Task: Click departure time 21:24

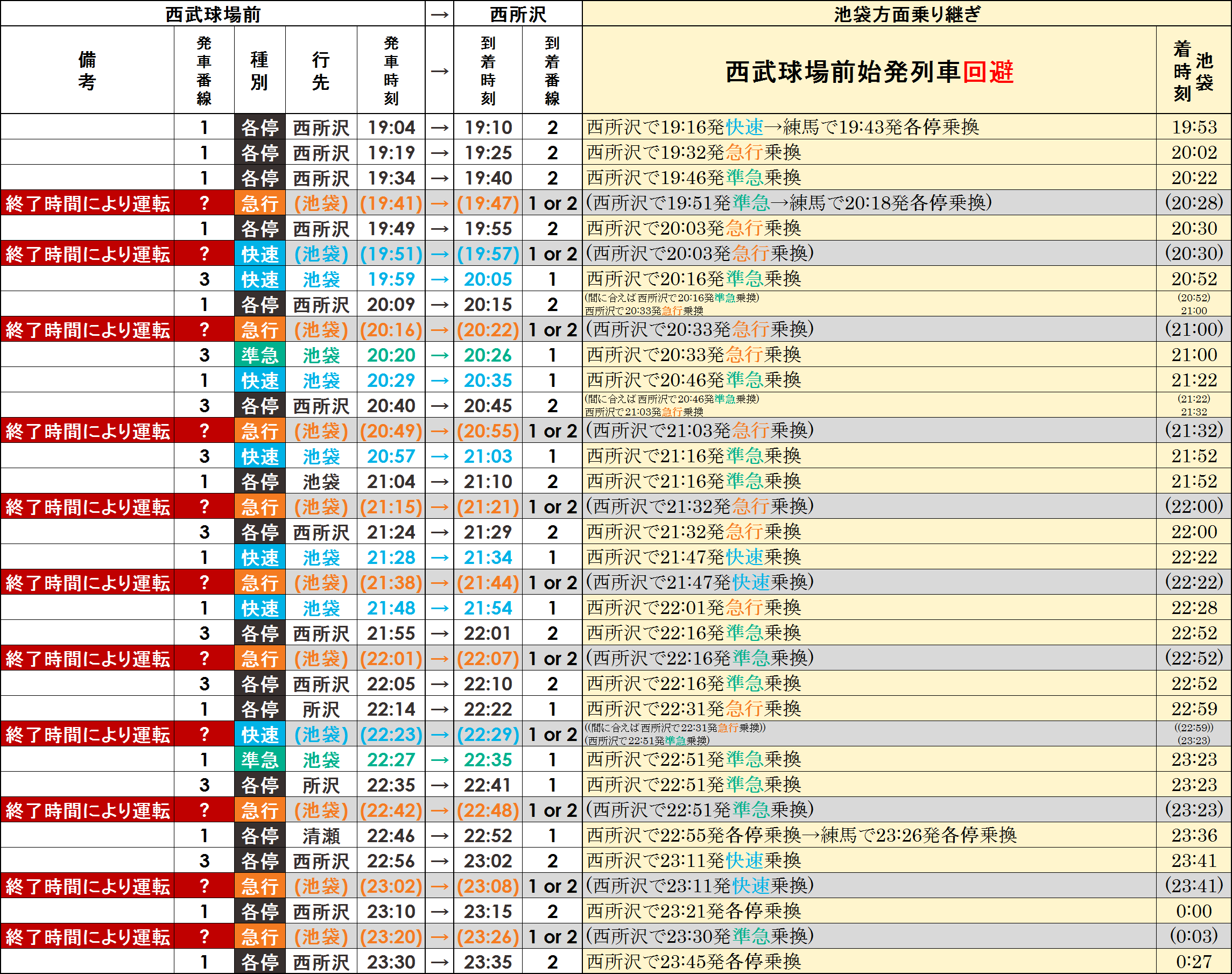Action: 391,532
